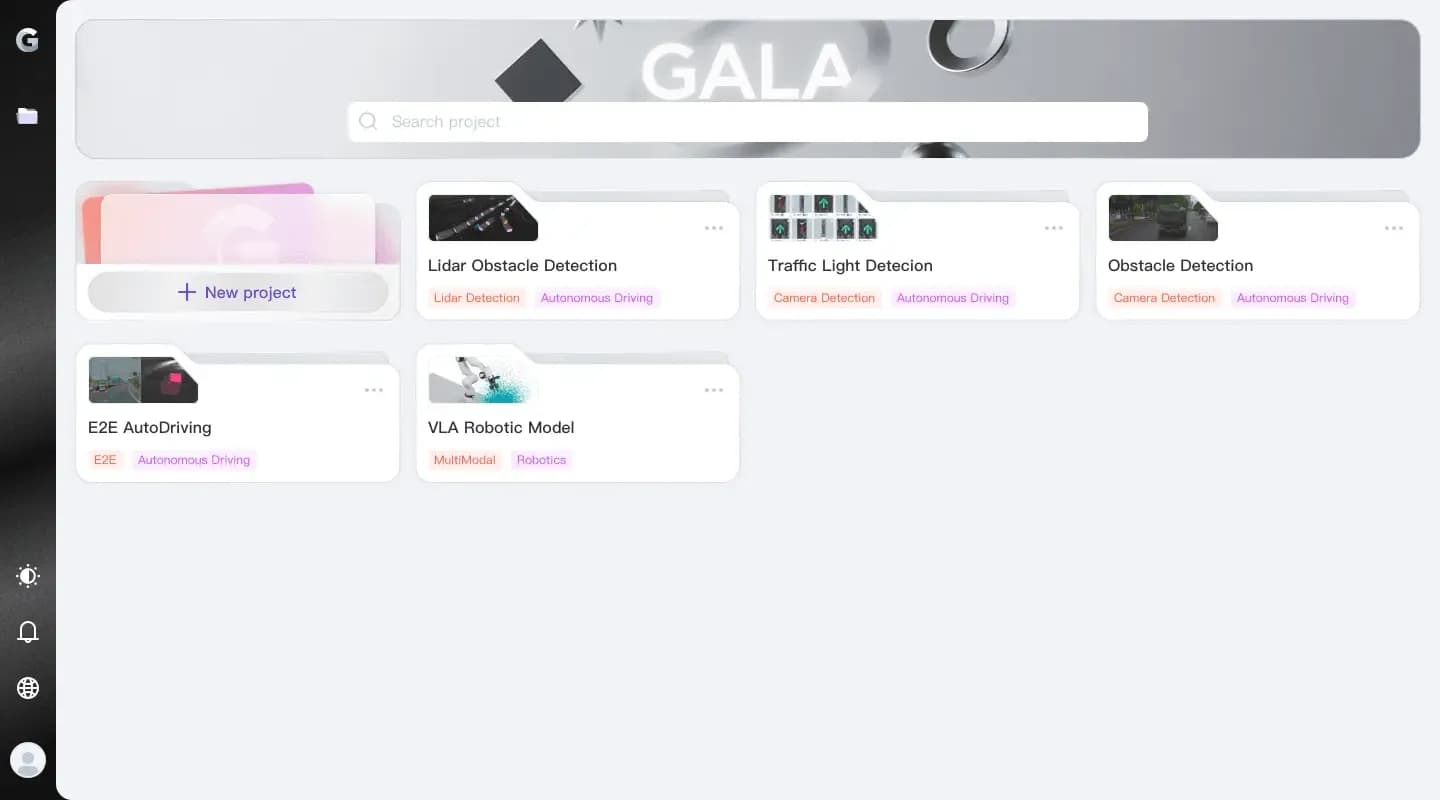Open more options for VLA Robotic Model
1440x800 pixels.
(714, 390)
